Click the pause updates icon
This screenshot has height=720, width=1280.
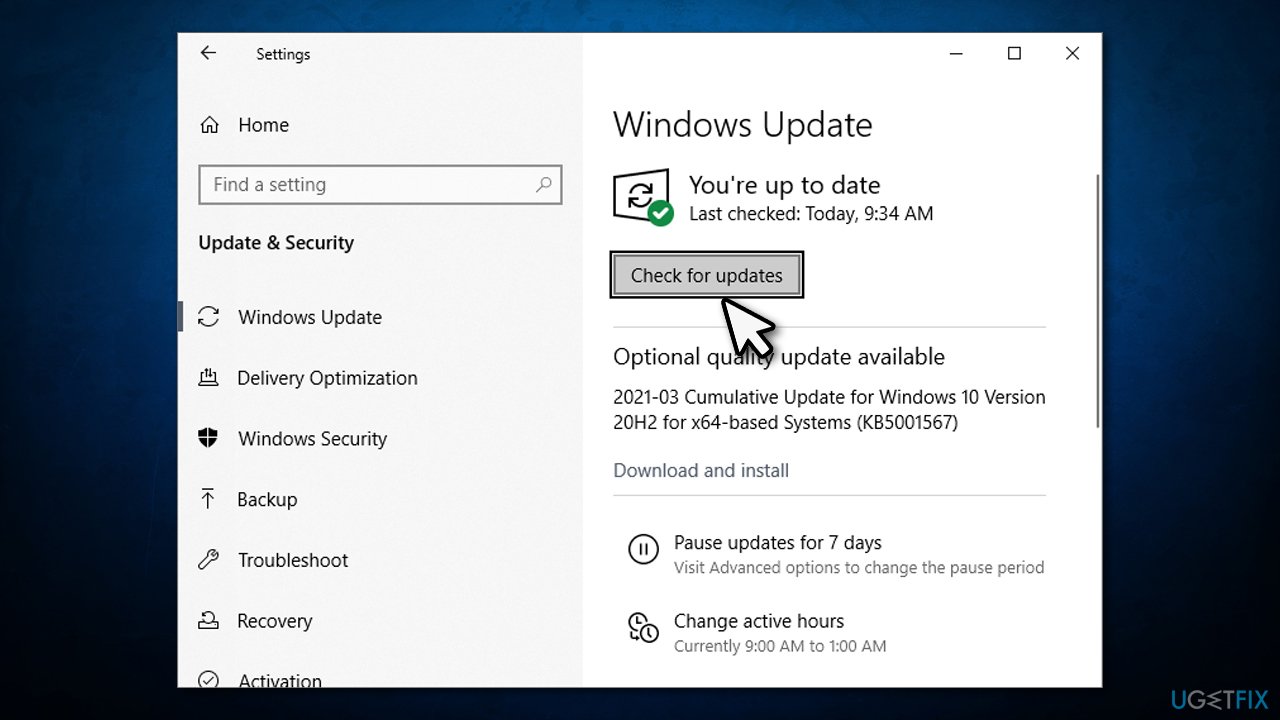tap(642, 549)
